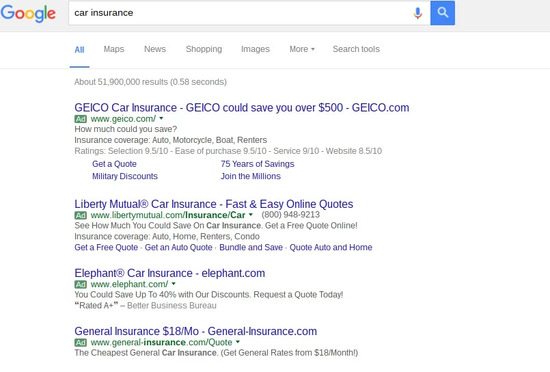Click The Cheapest General Car Insurance text

(216, 353)
